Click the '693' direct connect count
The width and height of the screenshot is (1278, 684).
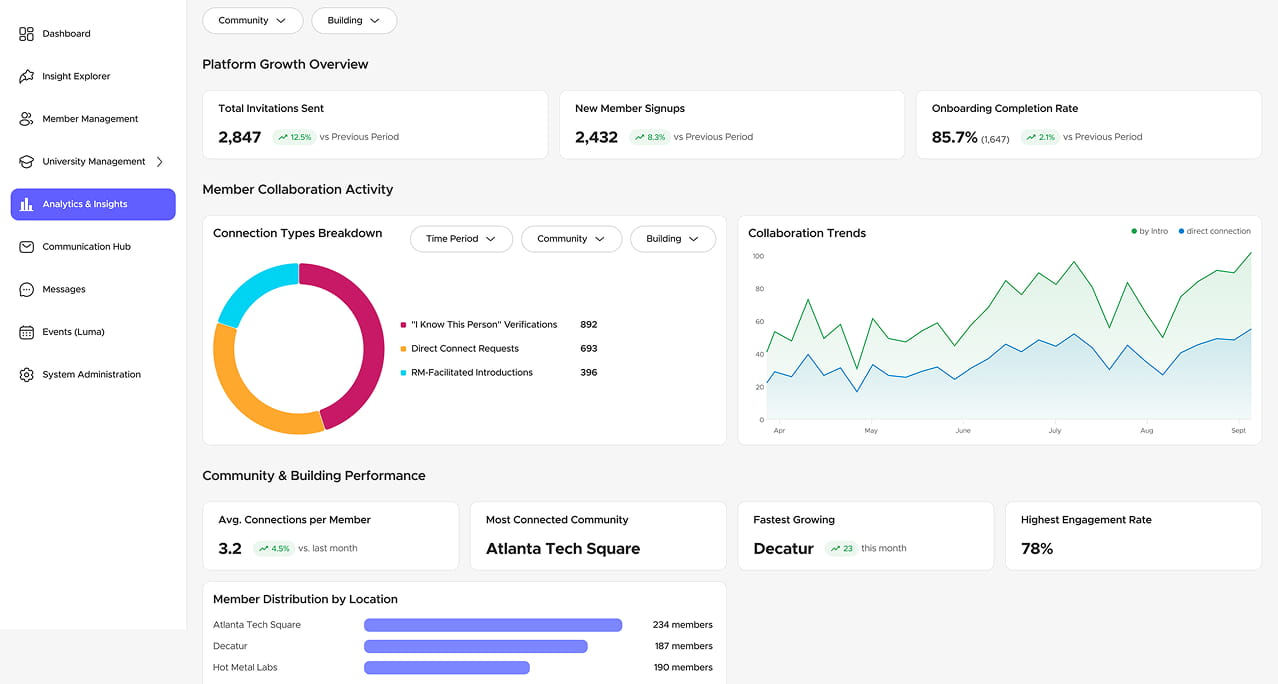[589, 349]
